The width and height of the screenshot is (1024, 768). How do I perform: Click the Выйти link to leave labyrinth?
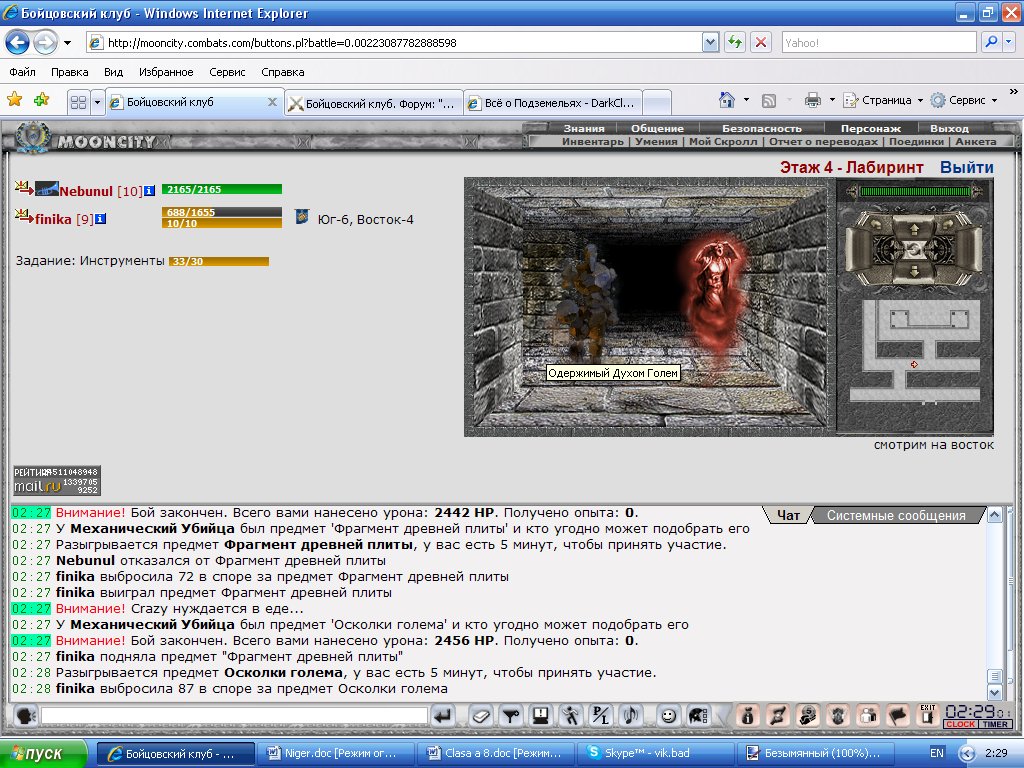[x=967, y=167]
